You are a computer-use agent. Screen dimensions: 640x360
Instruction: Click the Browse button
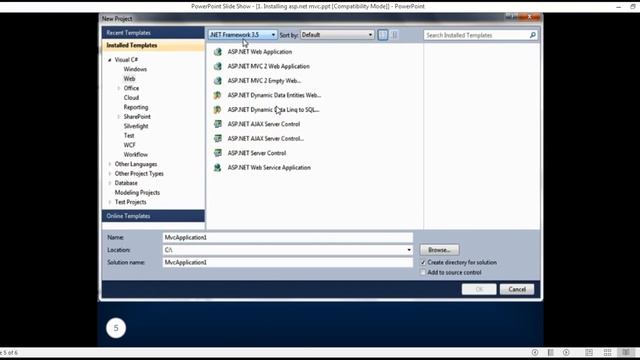(439, 250)
